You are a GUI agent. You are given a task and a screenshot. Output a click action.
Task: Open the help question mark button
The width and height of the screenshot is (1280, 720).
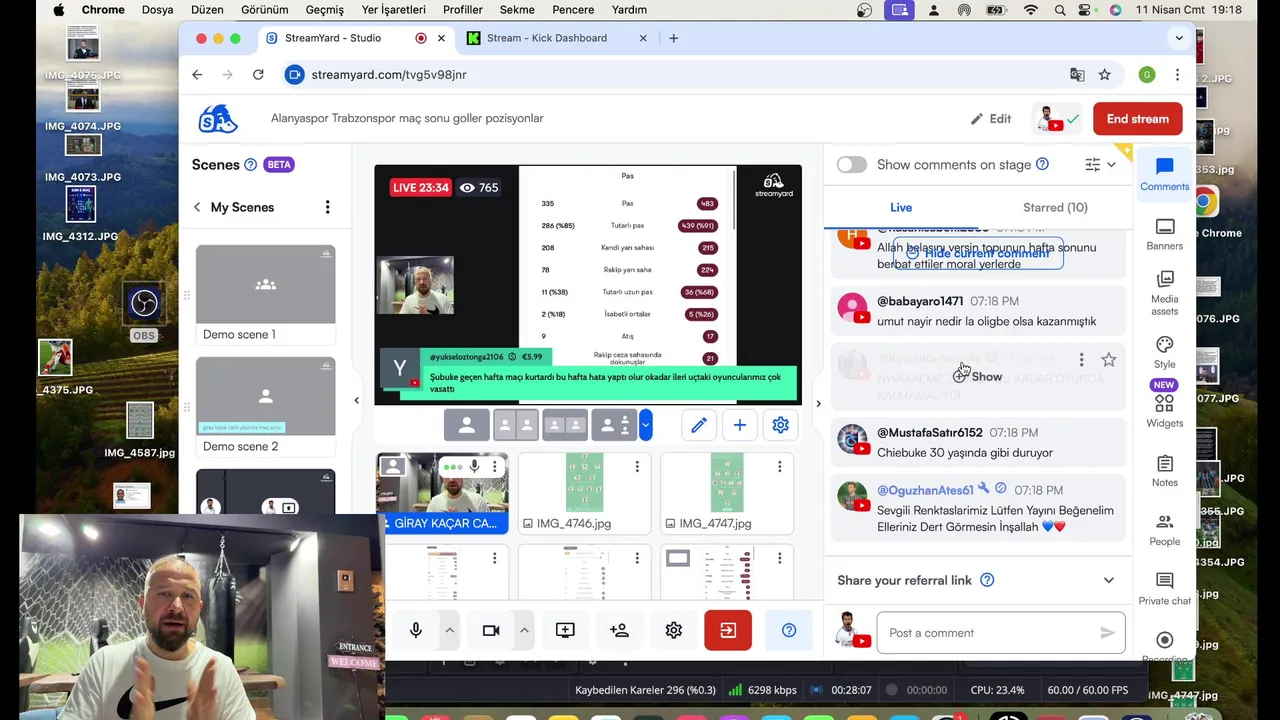tap(789, 630)
